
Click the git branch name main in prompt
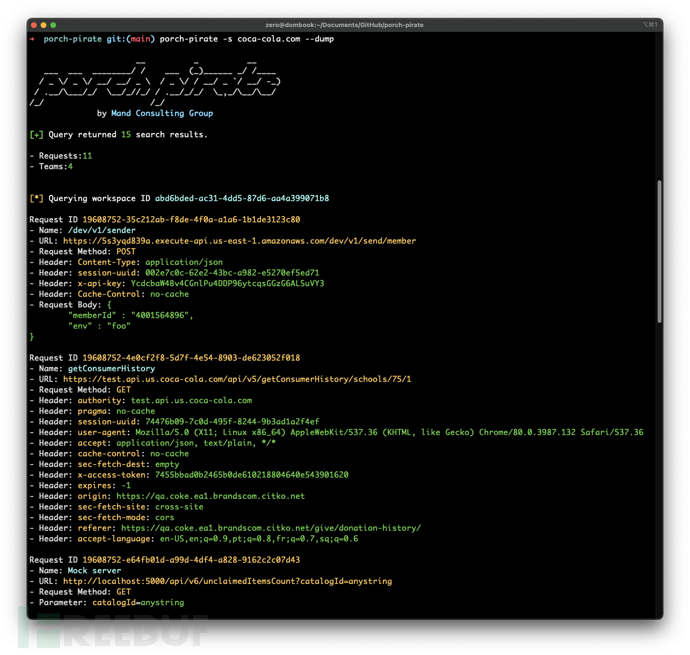pos(141,39)
